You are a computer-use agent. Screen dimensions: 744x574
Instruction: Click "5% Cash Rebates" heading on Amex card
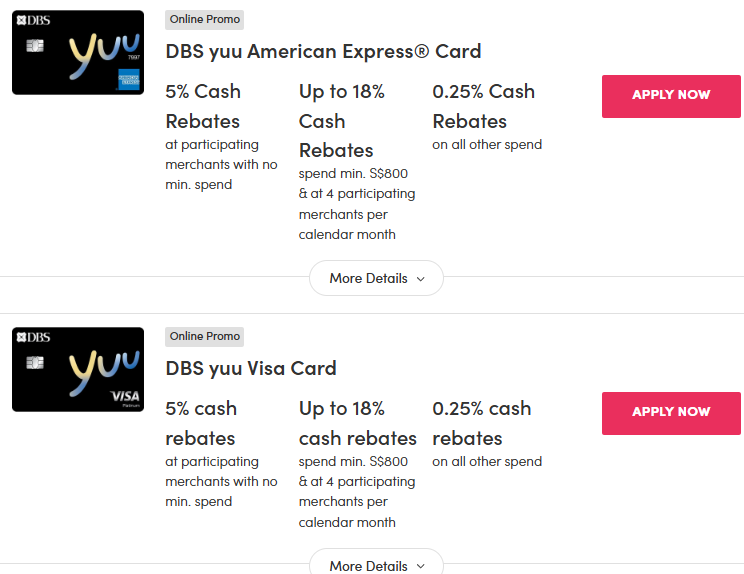[x=203, y=106]
